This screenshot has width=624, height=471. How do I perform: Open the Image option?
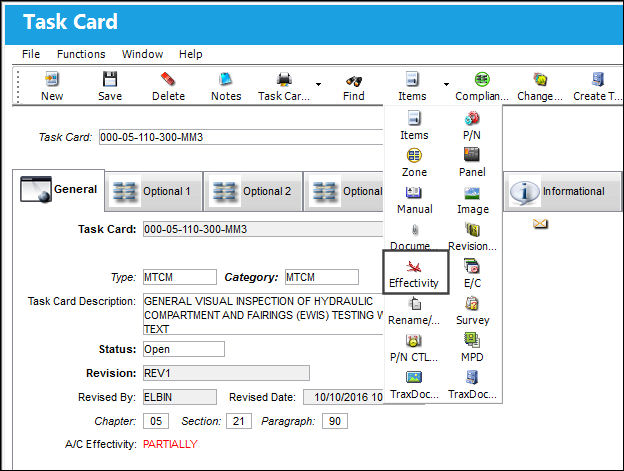473,200
